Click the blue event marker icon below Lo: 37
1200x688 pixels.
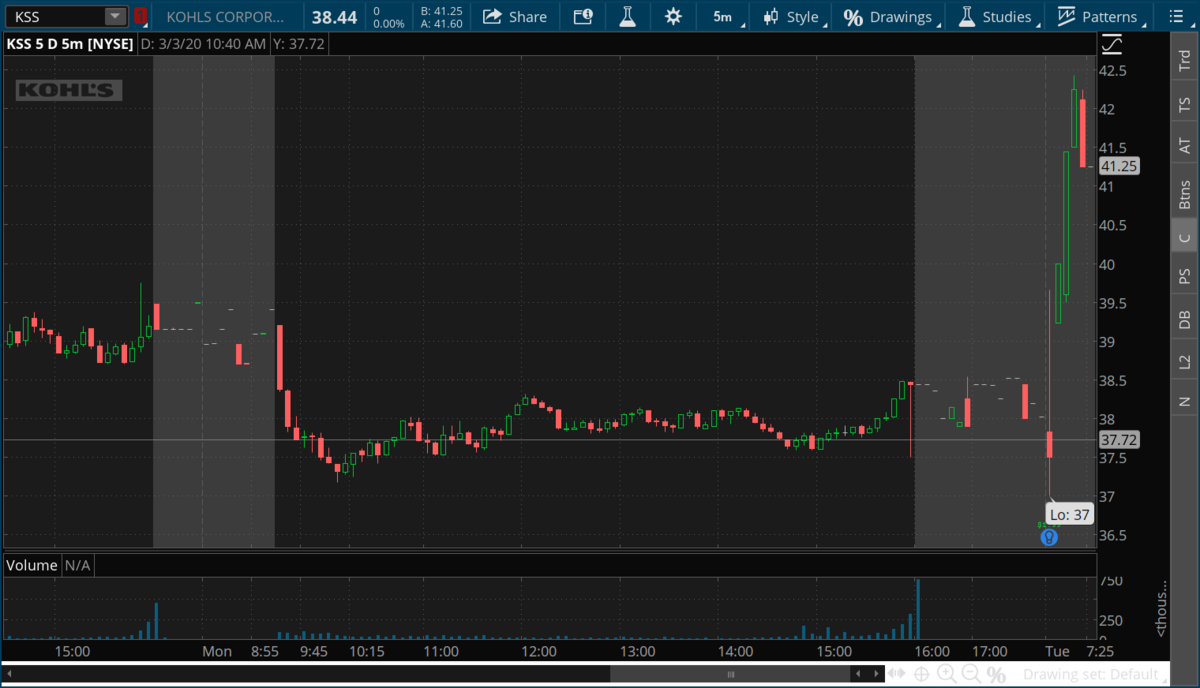[x=1048, y=537]
